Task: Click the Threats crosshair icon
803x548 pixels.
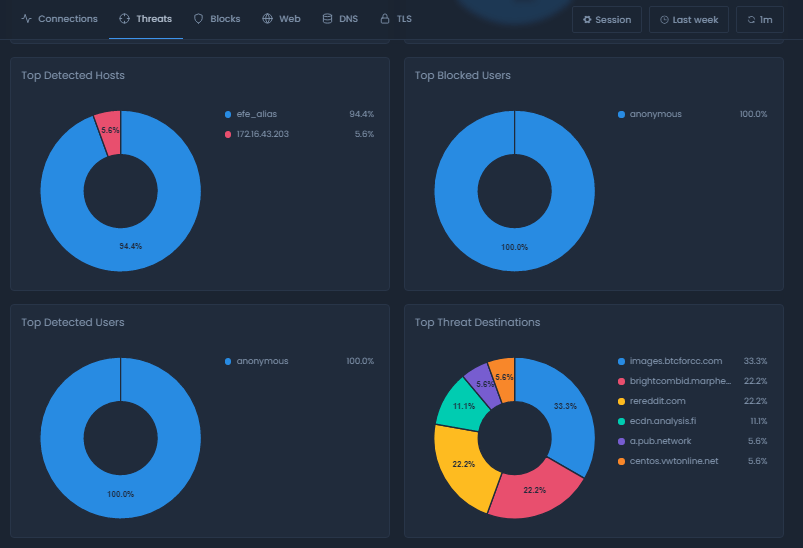Action: [x=124, y=19]
